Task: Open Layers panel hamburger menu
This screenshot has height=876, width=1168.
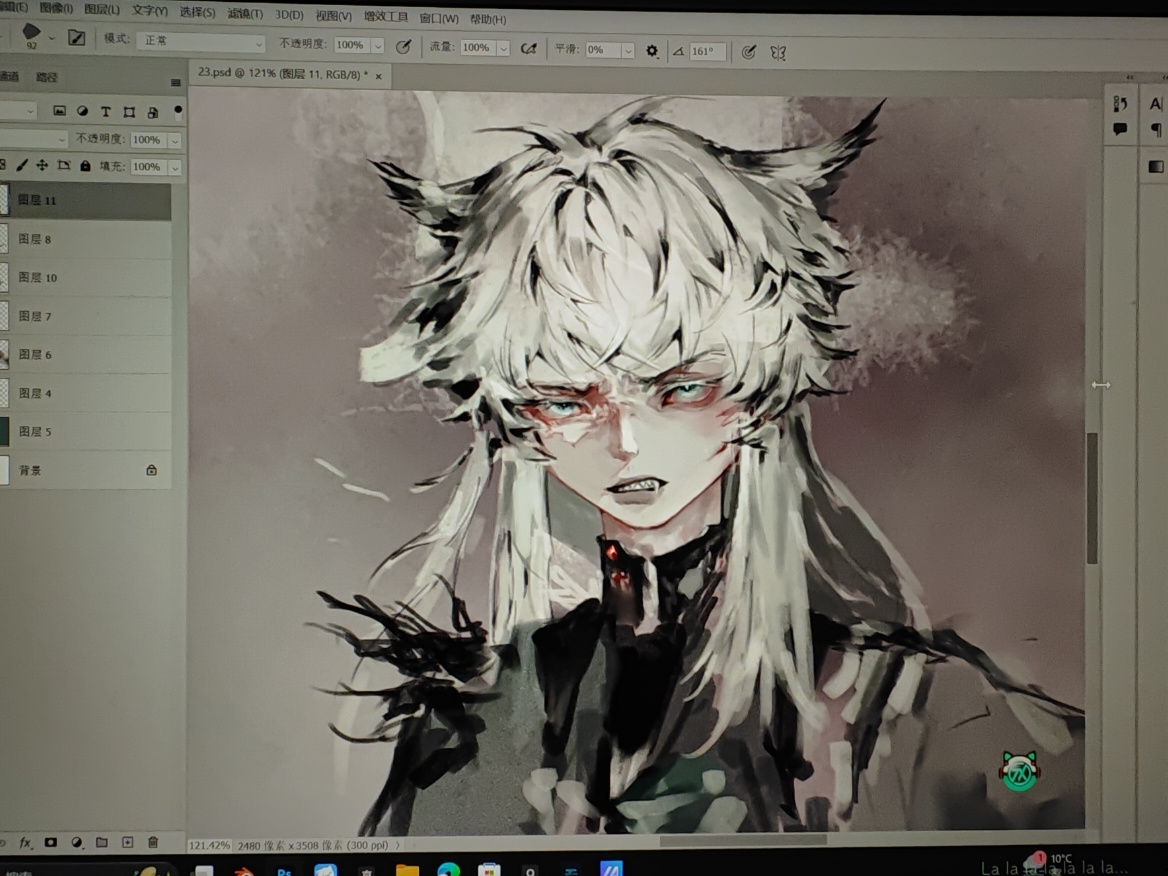Action: tap(176, 83)
